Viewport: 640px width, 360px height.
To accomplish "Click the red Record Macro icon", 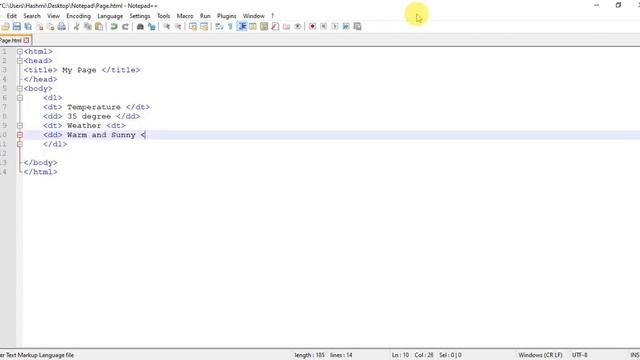I will click(x=312, y=27).
